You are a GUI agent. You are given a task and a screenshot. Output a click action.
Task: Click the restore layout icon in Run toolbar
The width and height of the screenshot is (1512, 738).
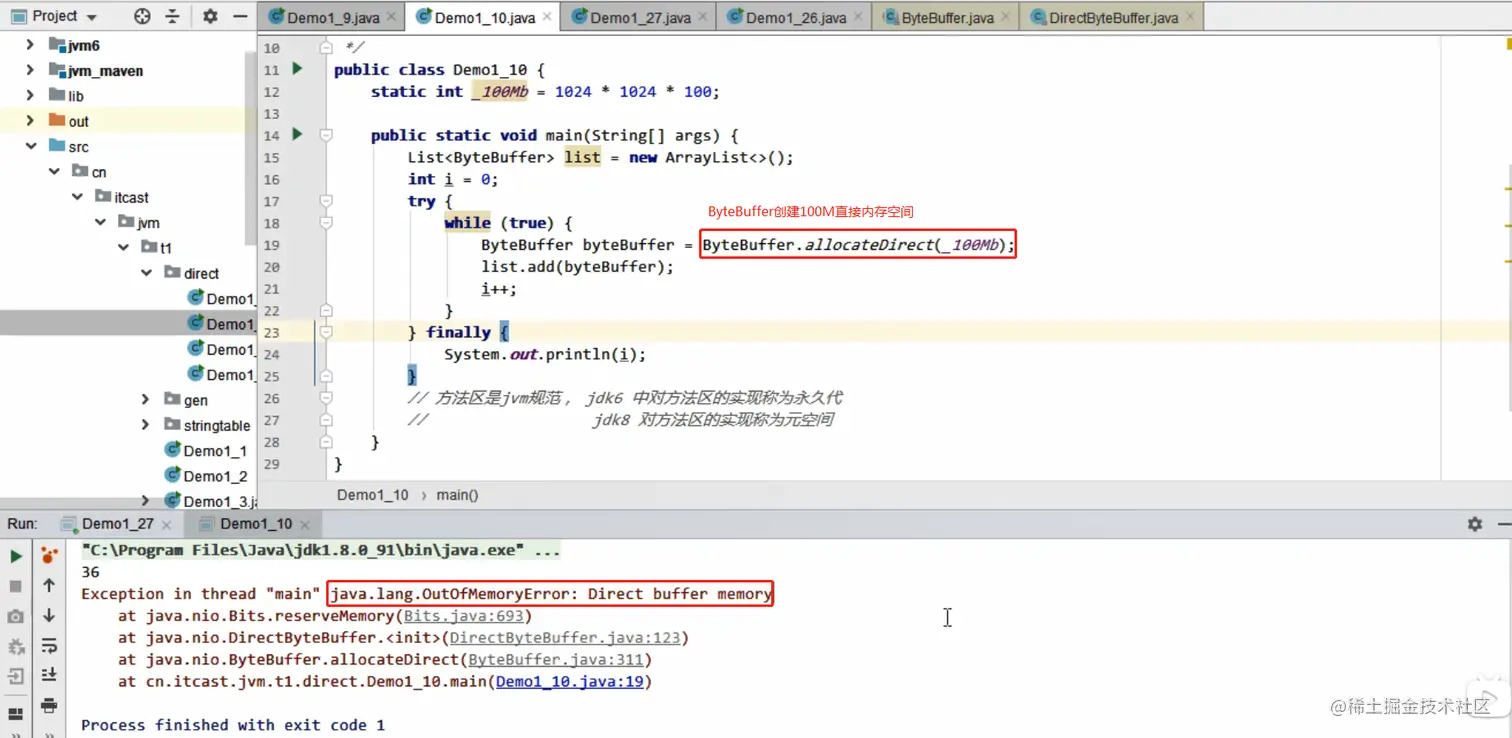(x=16, y=714)
